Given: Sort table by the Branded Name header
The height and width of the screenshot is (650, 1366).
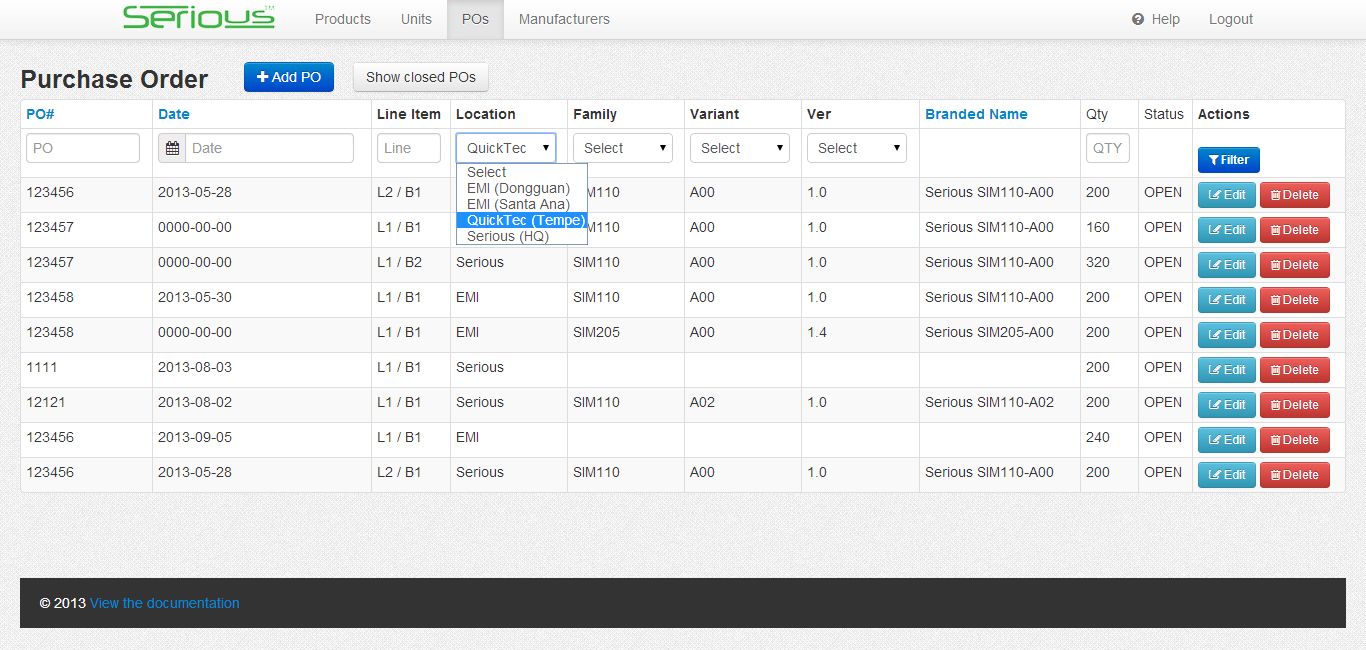Looking at the screenshot, I should pos(976,114).
